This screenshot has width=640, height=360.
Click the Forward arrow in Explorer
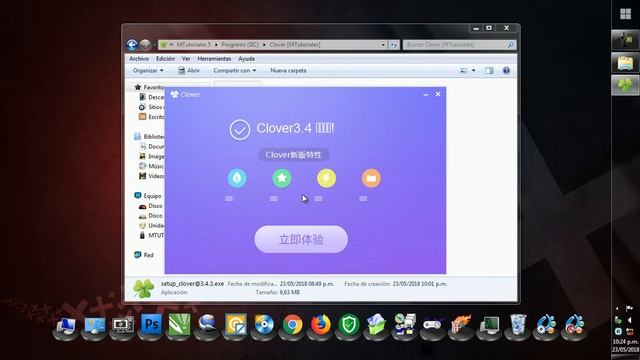[x=145, y=44]
